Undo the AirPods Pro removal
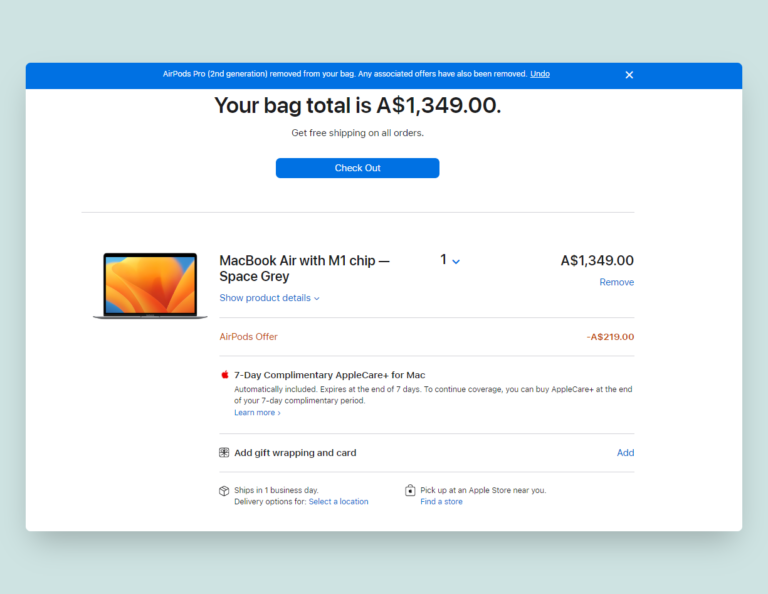Screen dimensions: 768x594 540,74
